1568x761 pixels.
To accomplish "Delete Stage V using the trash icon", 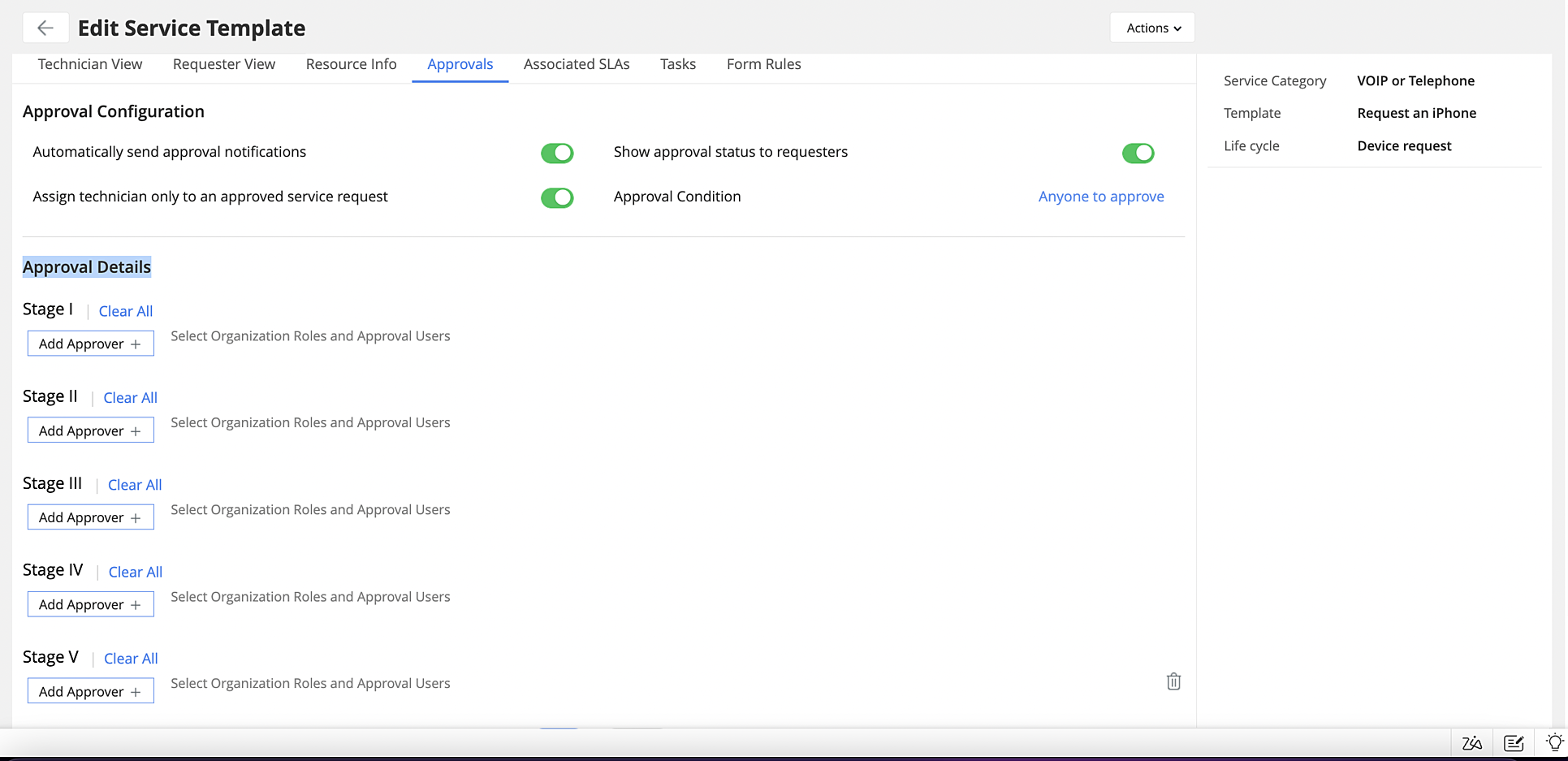I will 1173,681.
